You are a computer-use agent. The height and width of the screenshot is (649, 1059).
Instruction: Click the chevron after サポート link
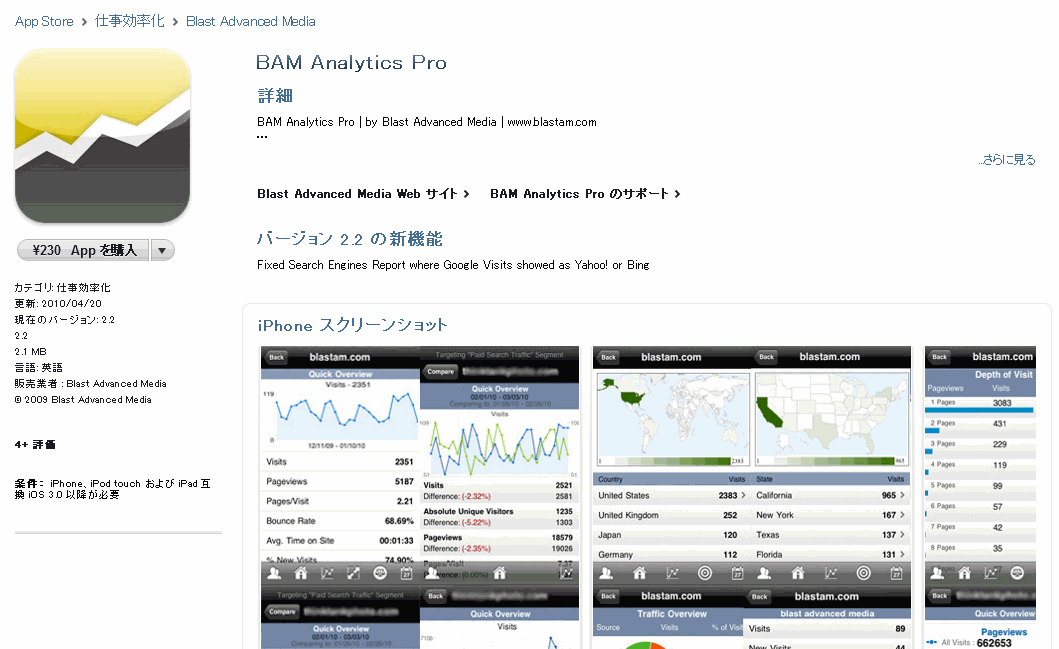pos(677,194)
